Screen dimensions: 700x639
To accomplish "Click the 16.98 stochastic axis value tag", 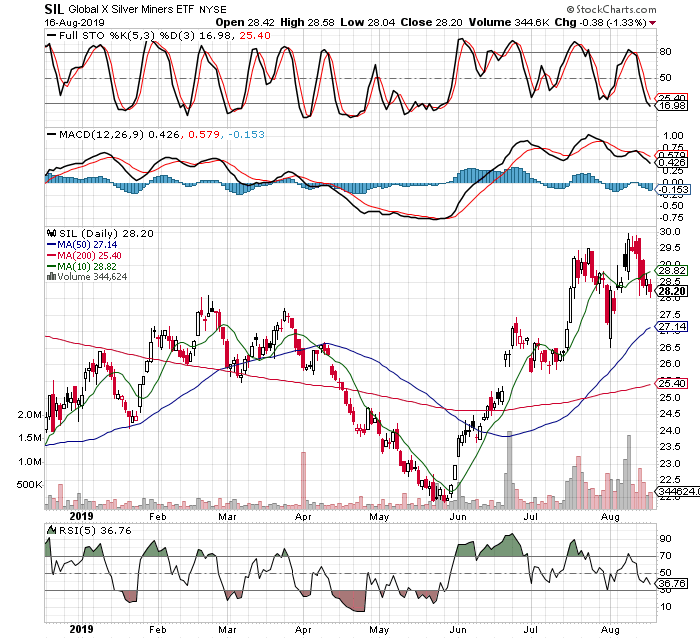I will (671, 106).
